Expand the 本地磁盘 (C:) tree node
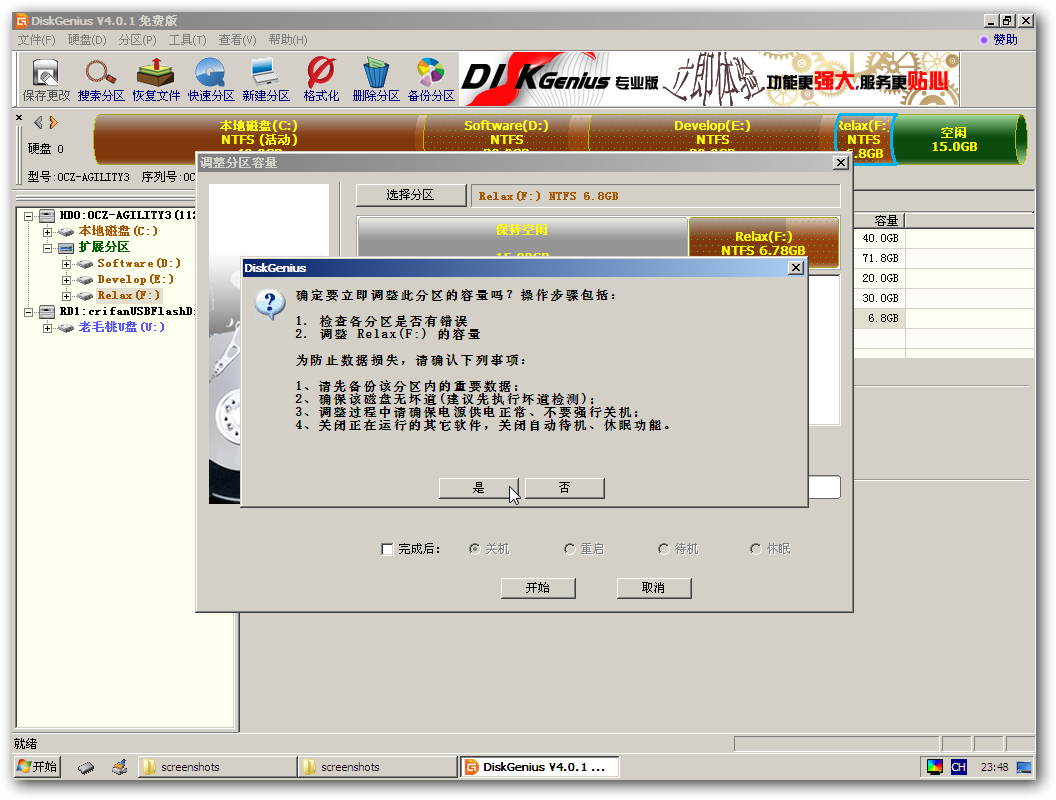1056x800 pixels. pos(48,232)
